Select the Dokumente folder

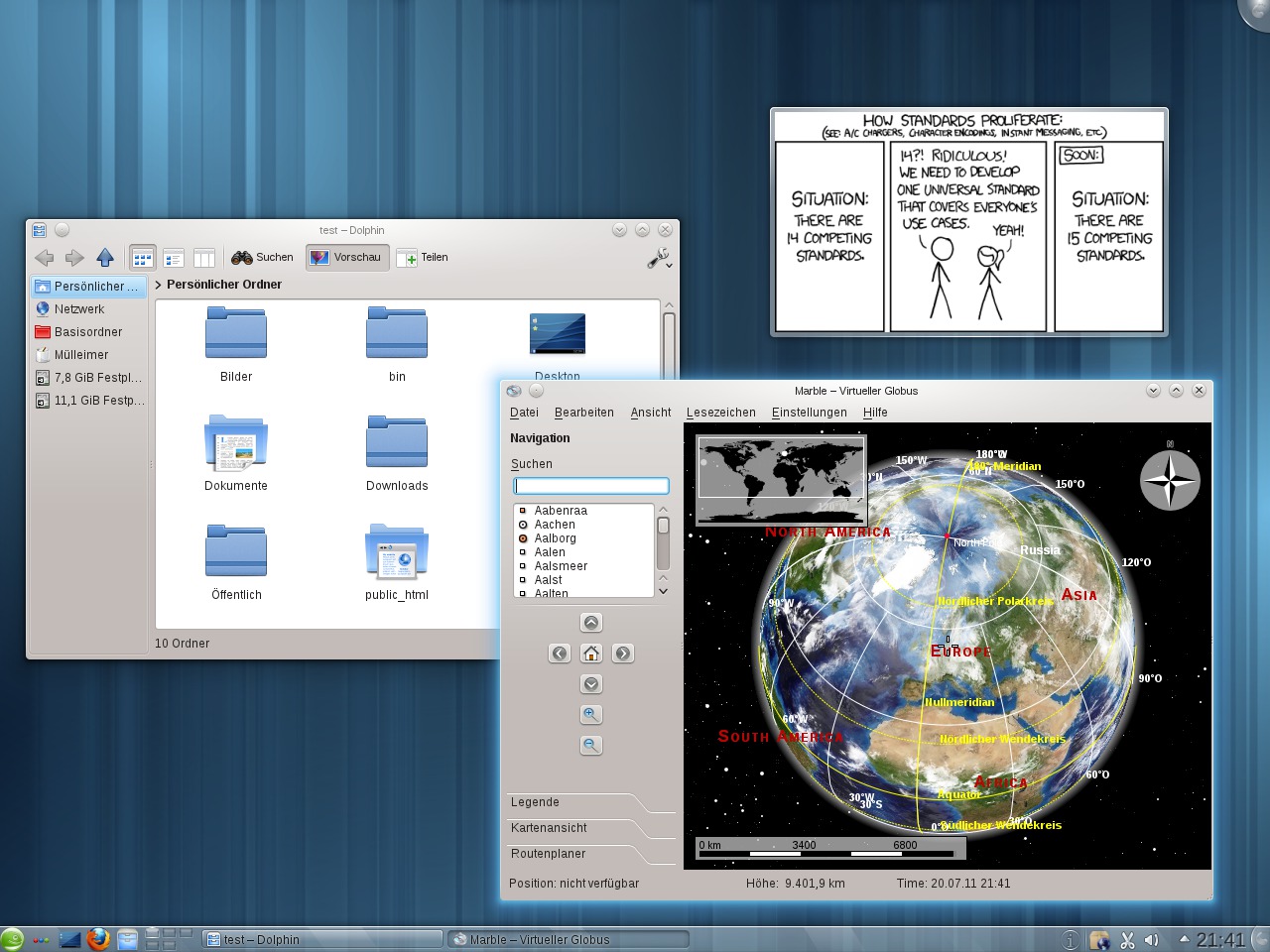coord(236,452)
